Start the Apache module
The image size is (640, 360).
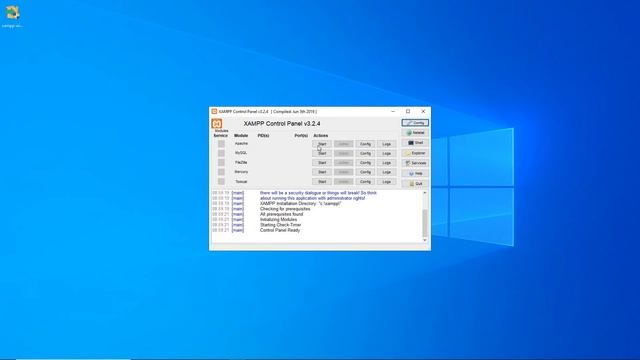[x=322, y=144]
